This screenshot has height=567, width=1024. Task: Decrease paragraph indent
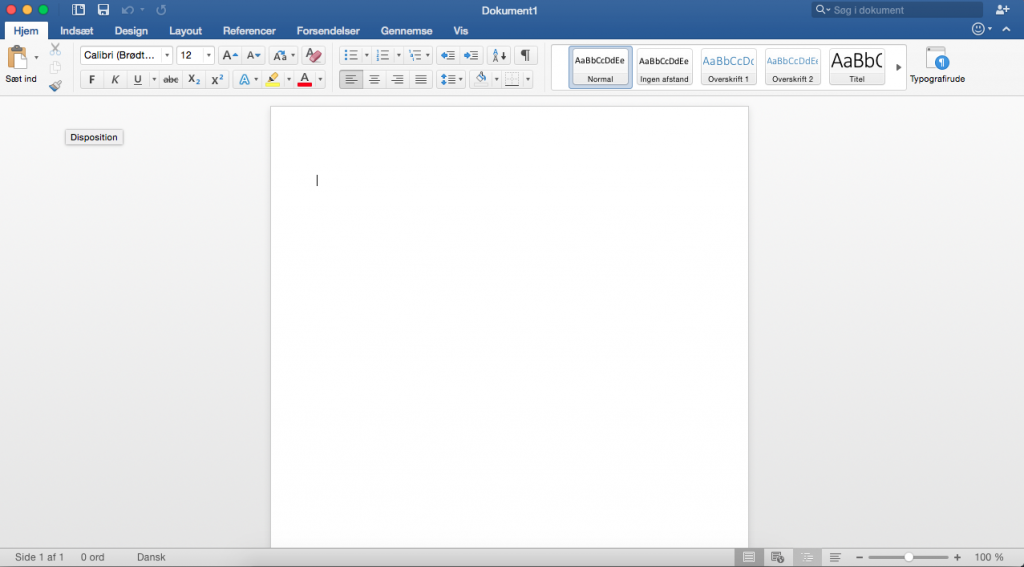point(447,56)
